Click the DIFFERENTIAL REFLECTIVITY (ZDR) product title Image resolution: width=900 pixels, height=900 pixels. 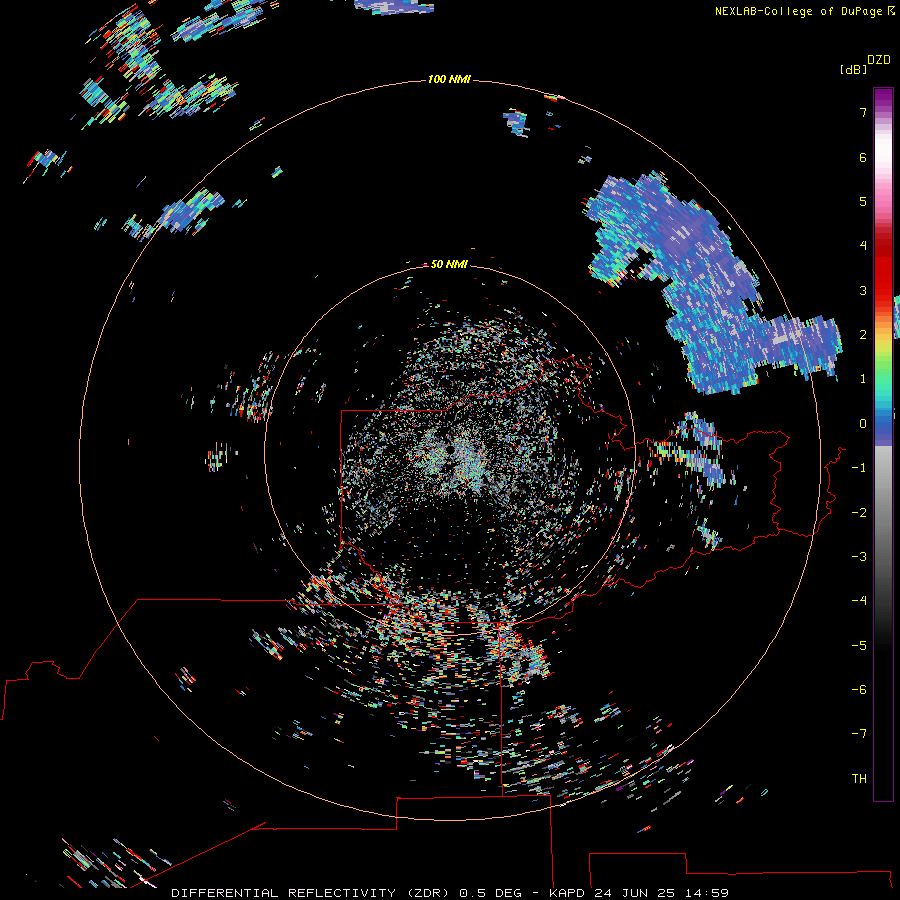312,893
